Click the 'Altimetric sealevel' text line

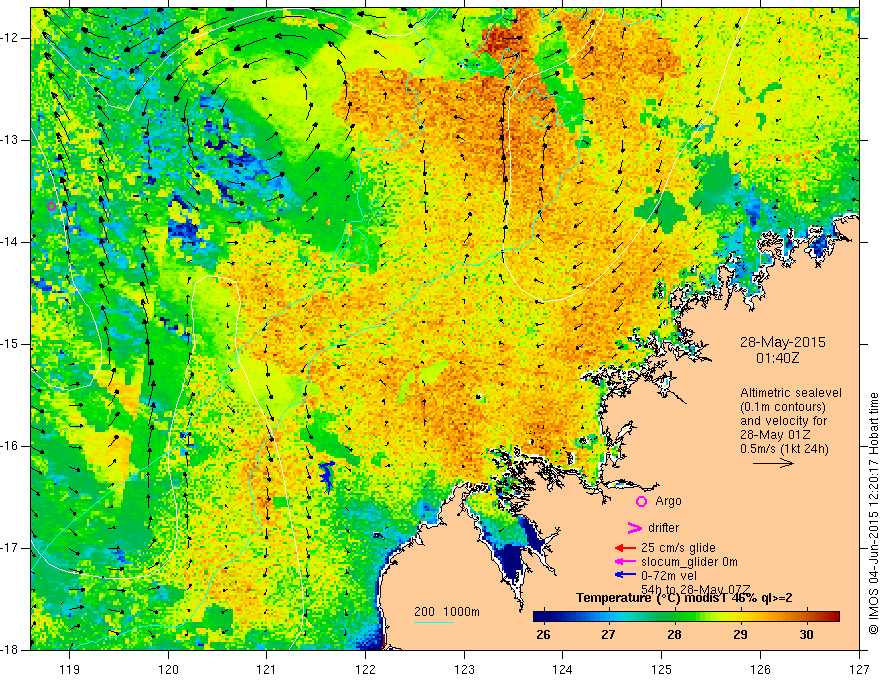click(x=791, y=393)
